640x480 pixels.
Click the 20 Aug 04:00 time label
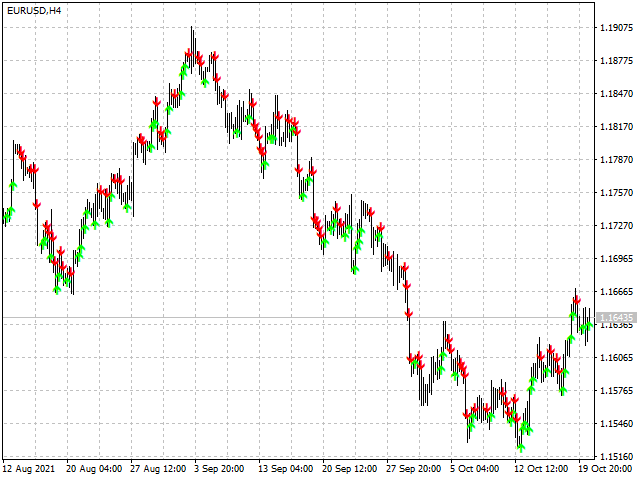point(94,469)
